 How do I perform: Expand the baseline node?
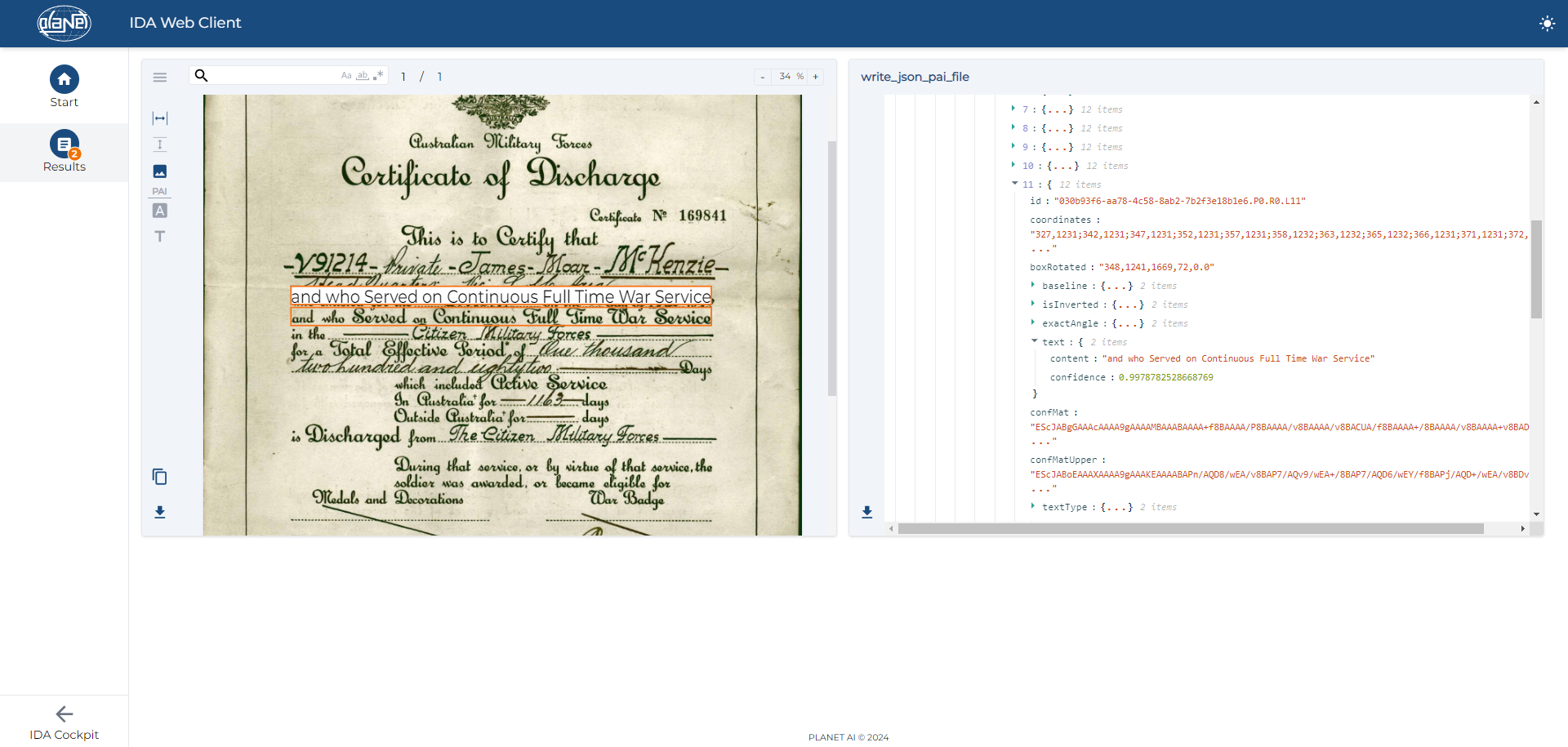pos(1033,285)
